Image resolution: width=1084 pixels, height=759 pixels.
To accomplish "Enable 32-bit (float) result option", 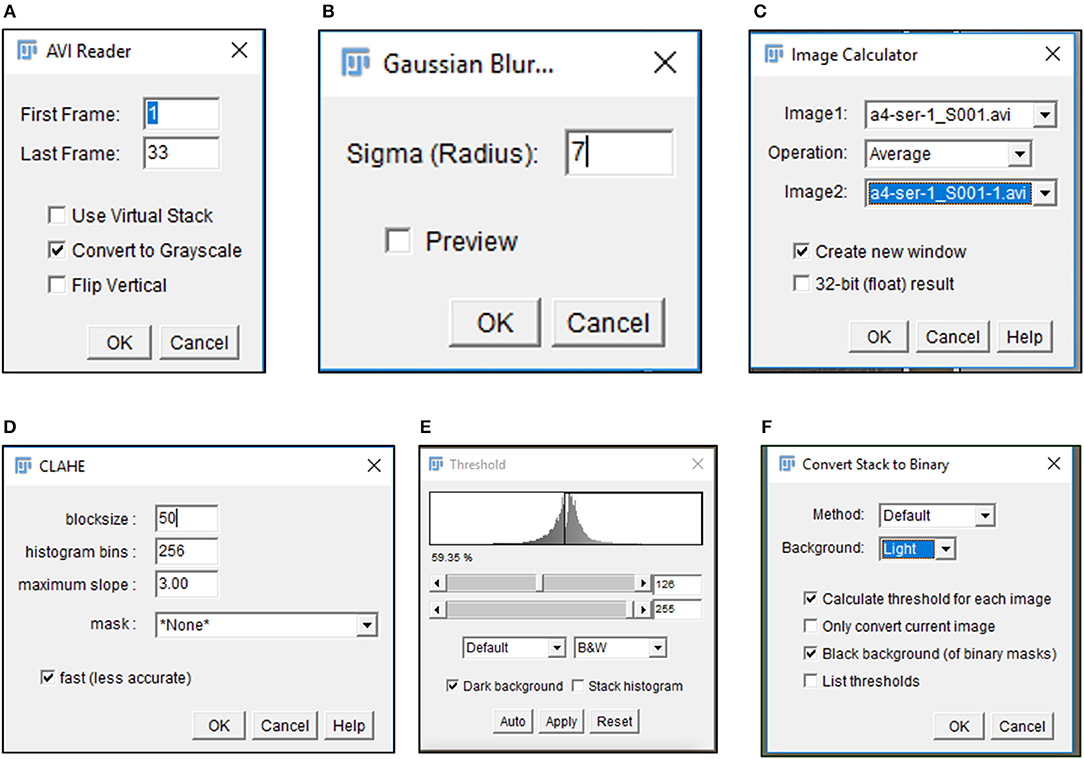I will coord(801,283).
